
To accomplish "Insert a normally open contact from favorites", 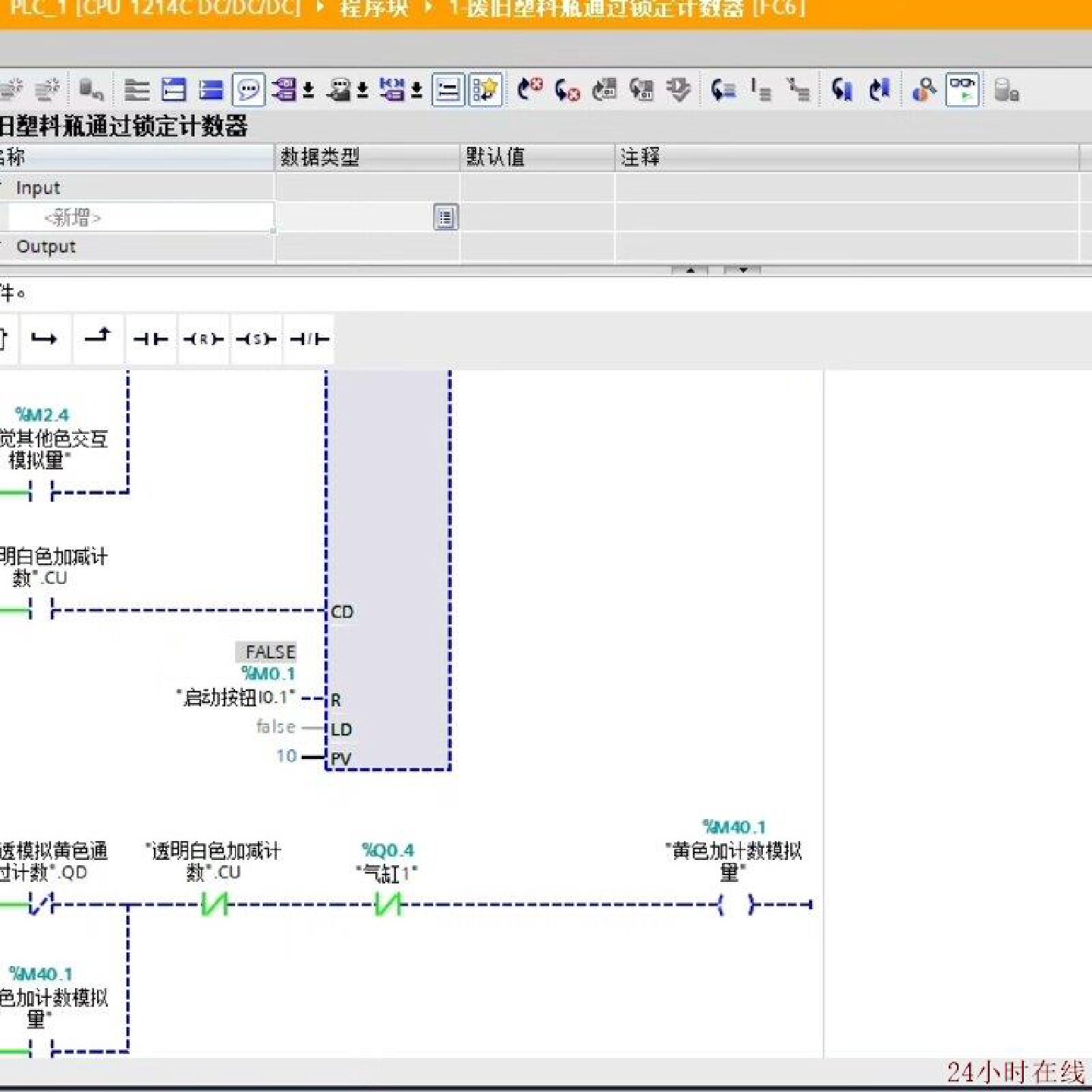I will click(150, 338).
